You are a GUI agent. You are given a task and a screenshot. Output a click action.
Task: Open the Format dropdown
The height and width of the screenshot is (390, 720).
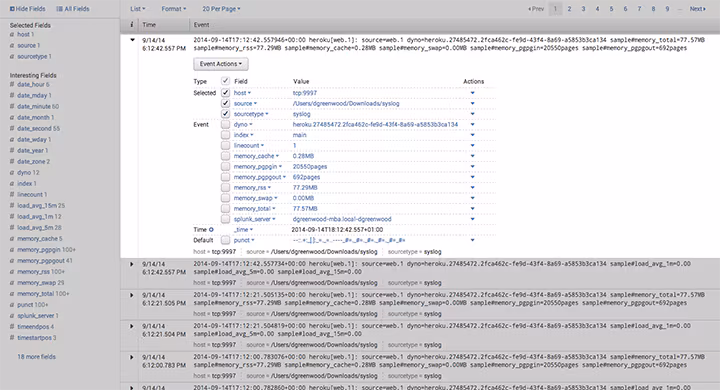174,9
